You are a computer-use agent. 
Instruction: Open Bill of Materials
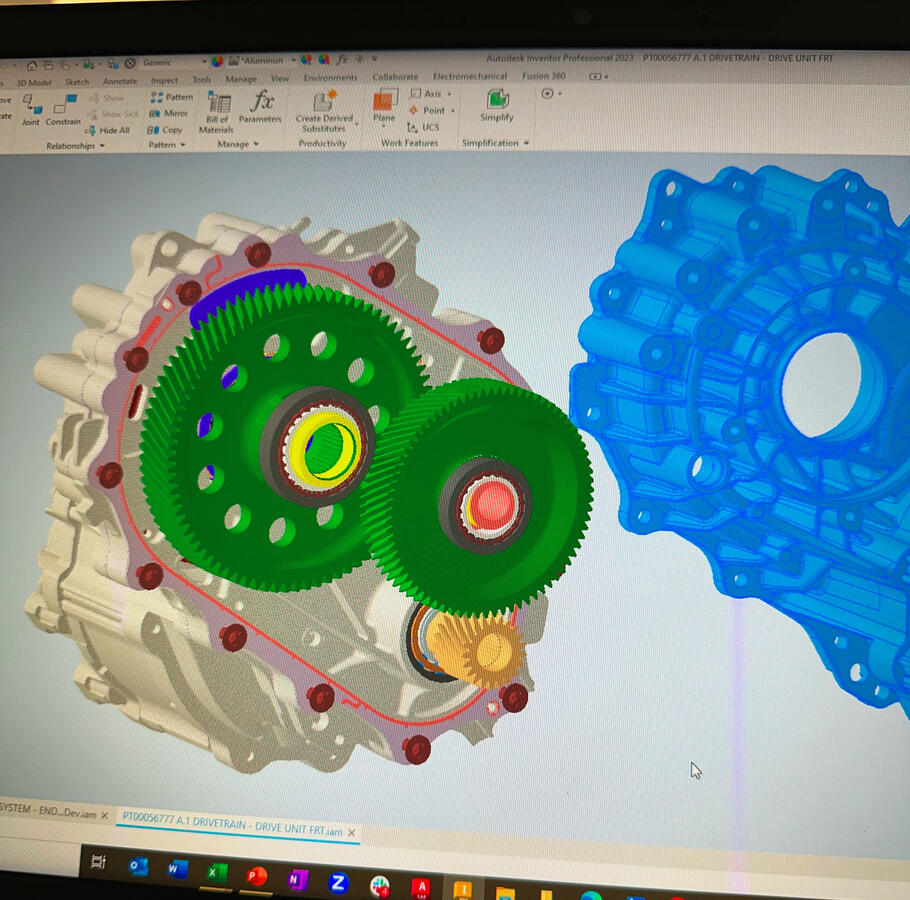point(218,113)
